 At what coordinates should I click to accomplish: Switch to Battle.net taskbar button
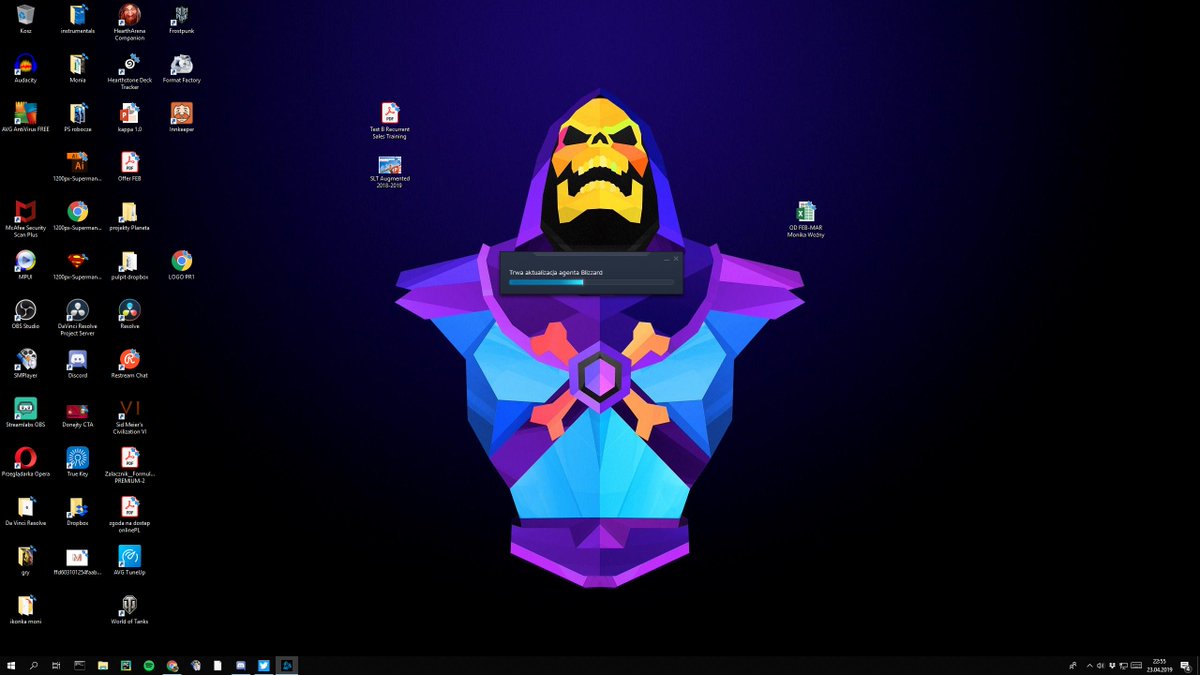pos(287,665)
